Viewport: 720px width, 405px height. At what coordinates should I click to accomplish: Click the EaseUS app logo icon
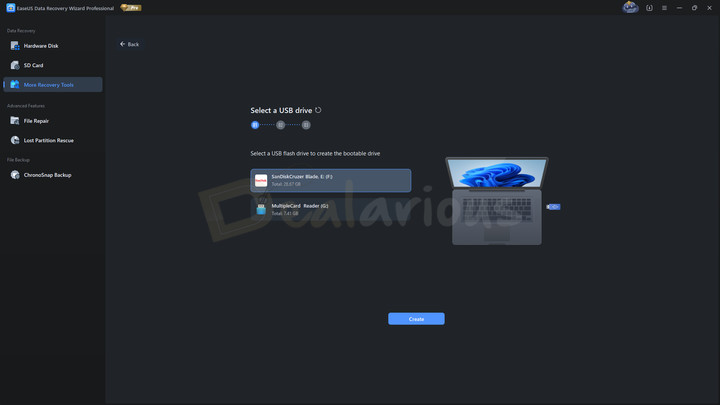click(x=10, y=8)
